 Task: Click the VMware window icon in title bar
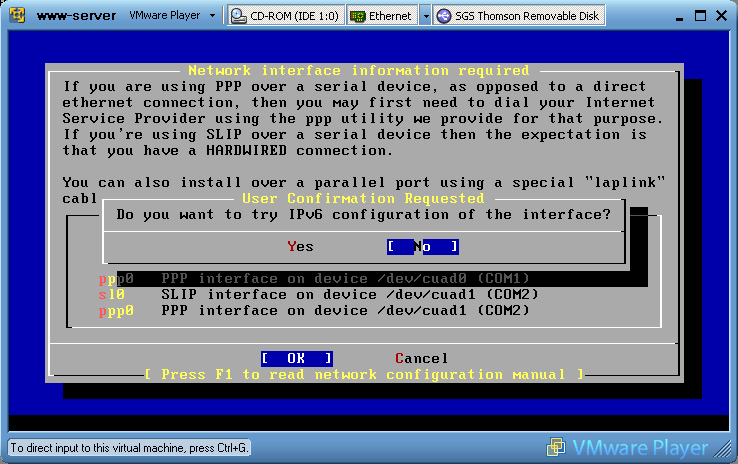[x=17, y=15]
